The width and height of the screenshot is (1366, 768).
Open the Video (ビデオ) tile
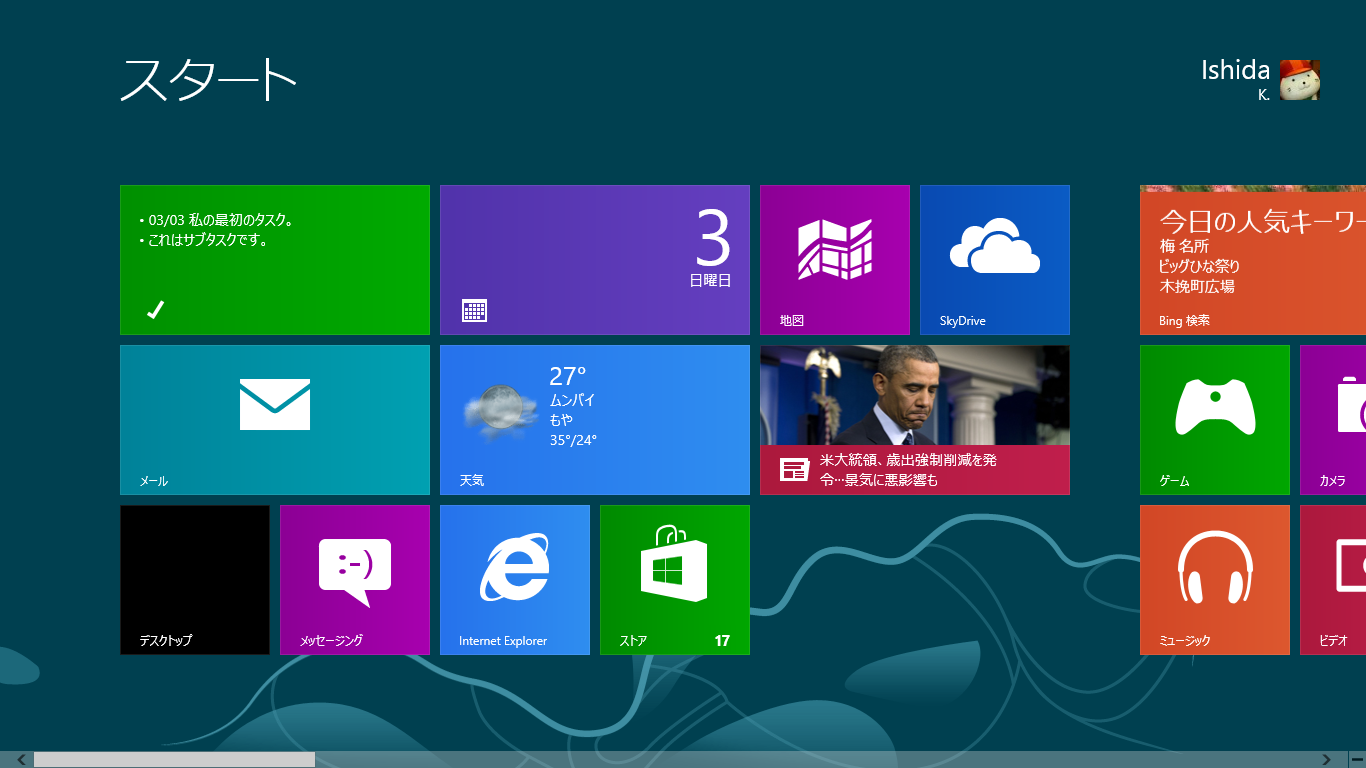(1334, 580)
